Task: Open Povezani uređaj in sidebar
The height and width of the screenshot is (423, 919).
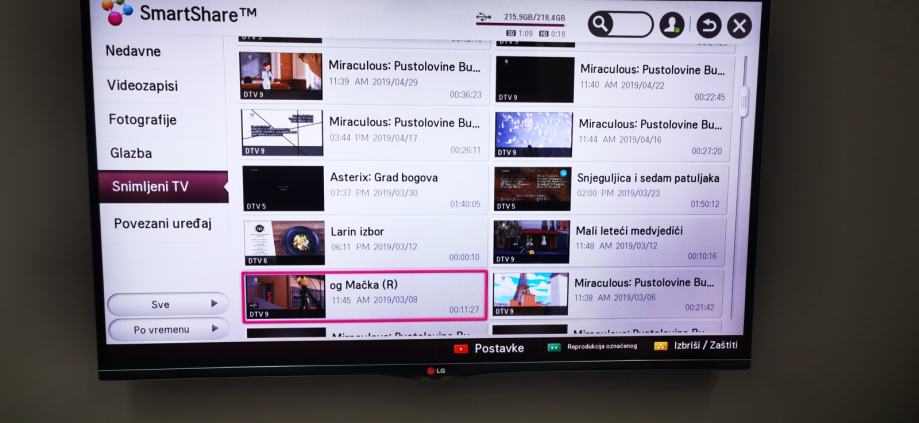Action: tap(163, 223)
